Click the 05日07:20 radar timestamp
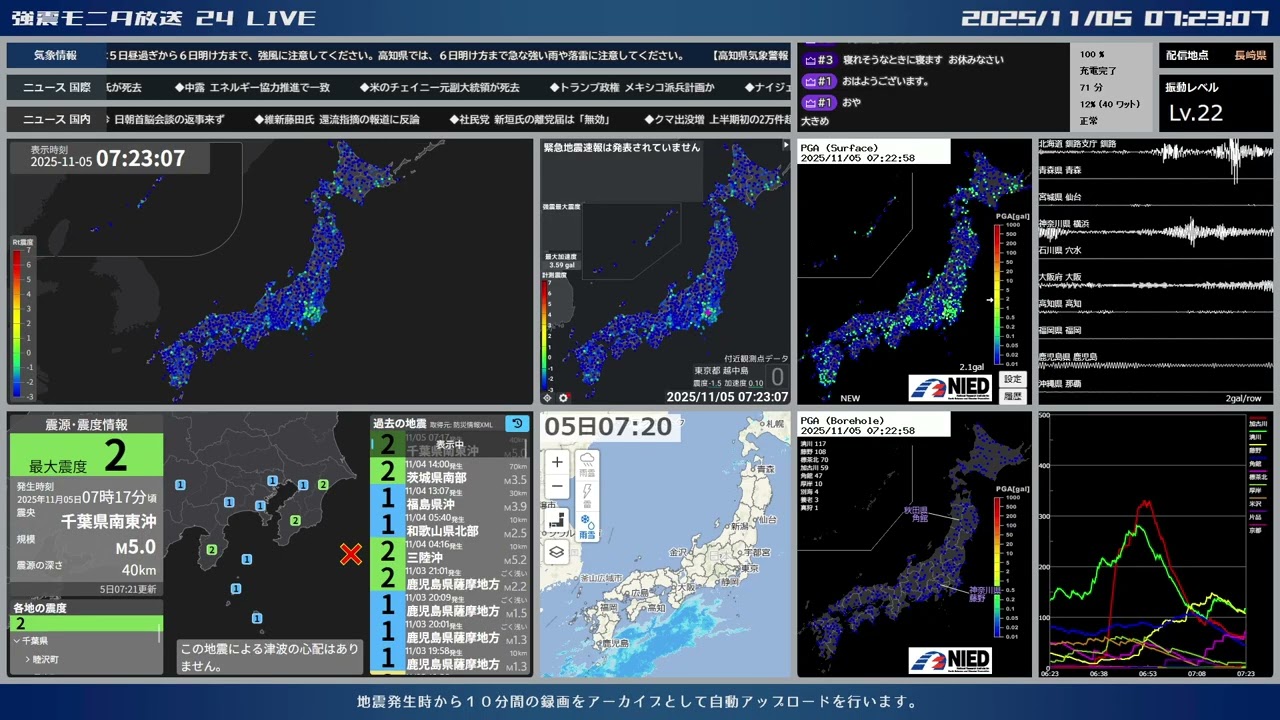Viewport: 1280px width, 720px height. pyautogui.click(x=611, y=427)
